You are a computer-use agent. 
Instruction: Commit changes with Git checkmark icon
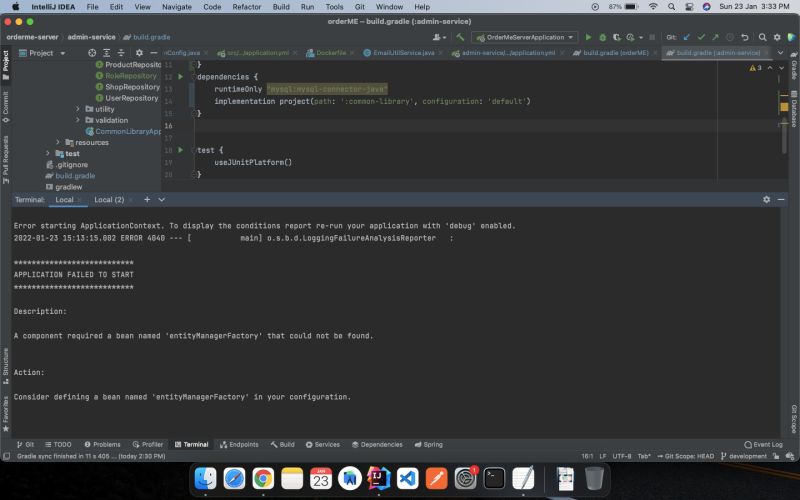click(701, 37)
